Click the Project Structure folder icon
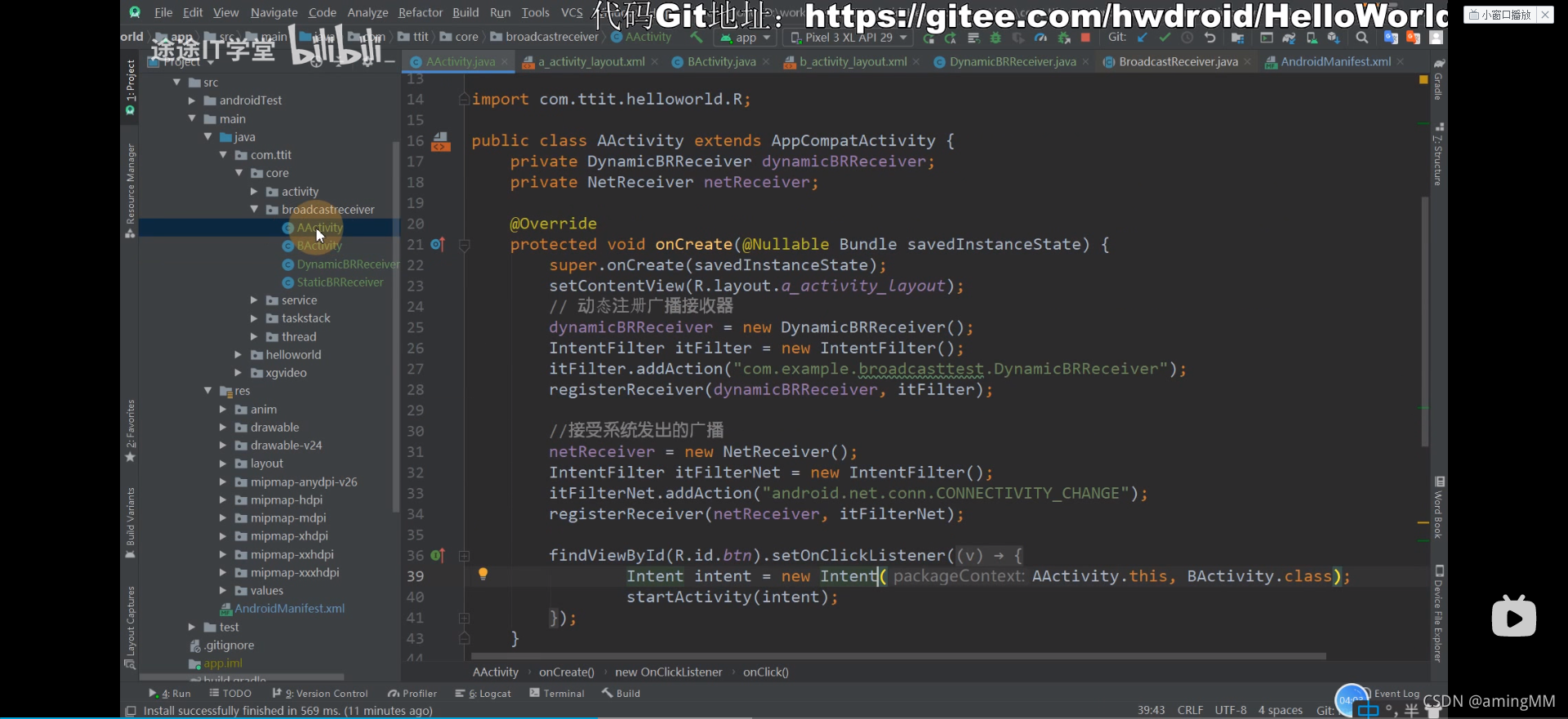Screen dimensions: 1568x719 click(x=1238, y=38)
